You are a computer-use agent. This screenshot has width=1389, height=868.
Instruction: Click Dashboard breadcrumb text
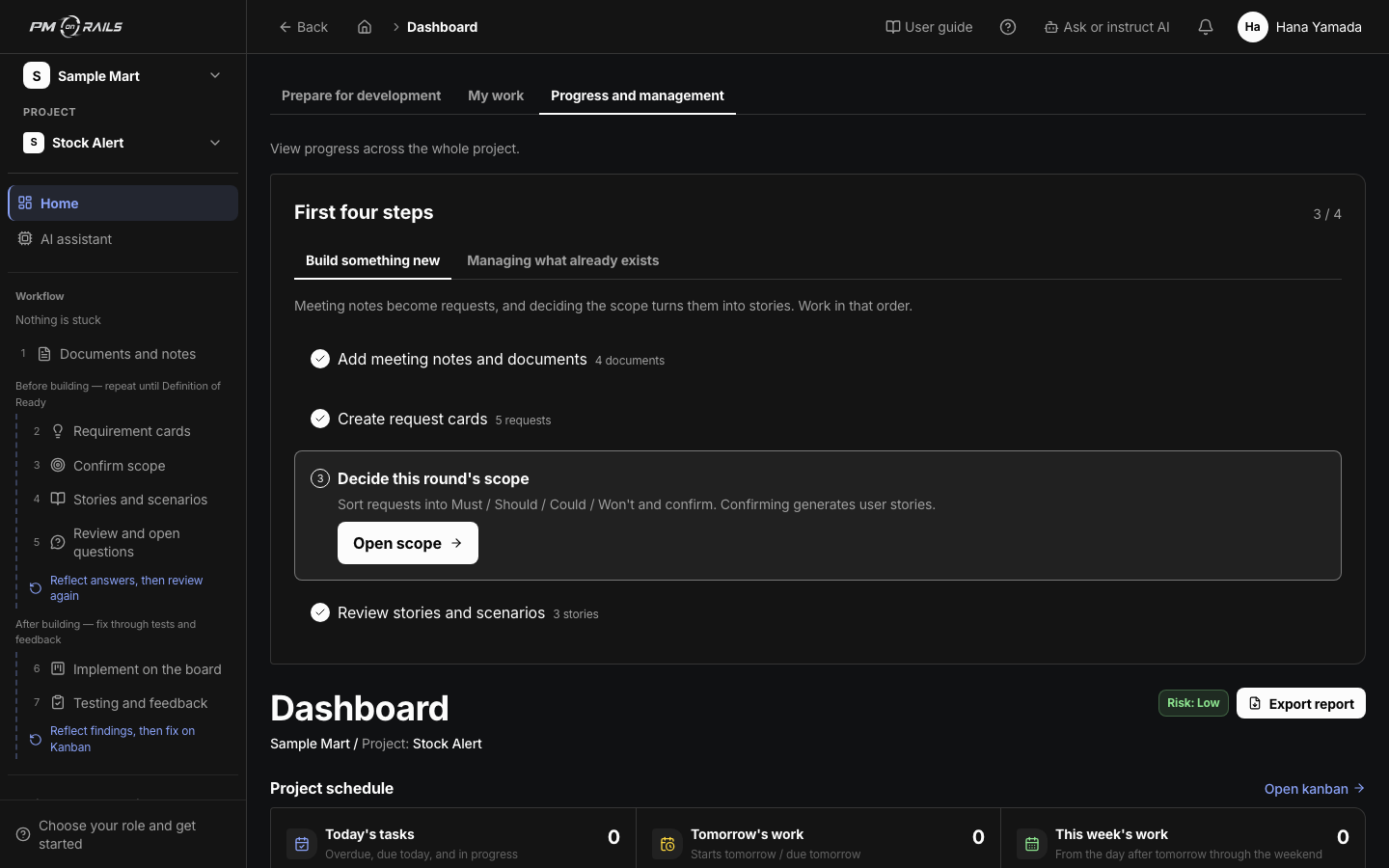click(442, 27)
